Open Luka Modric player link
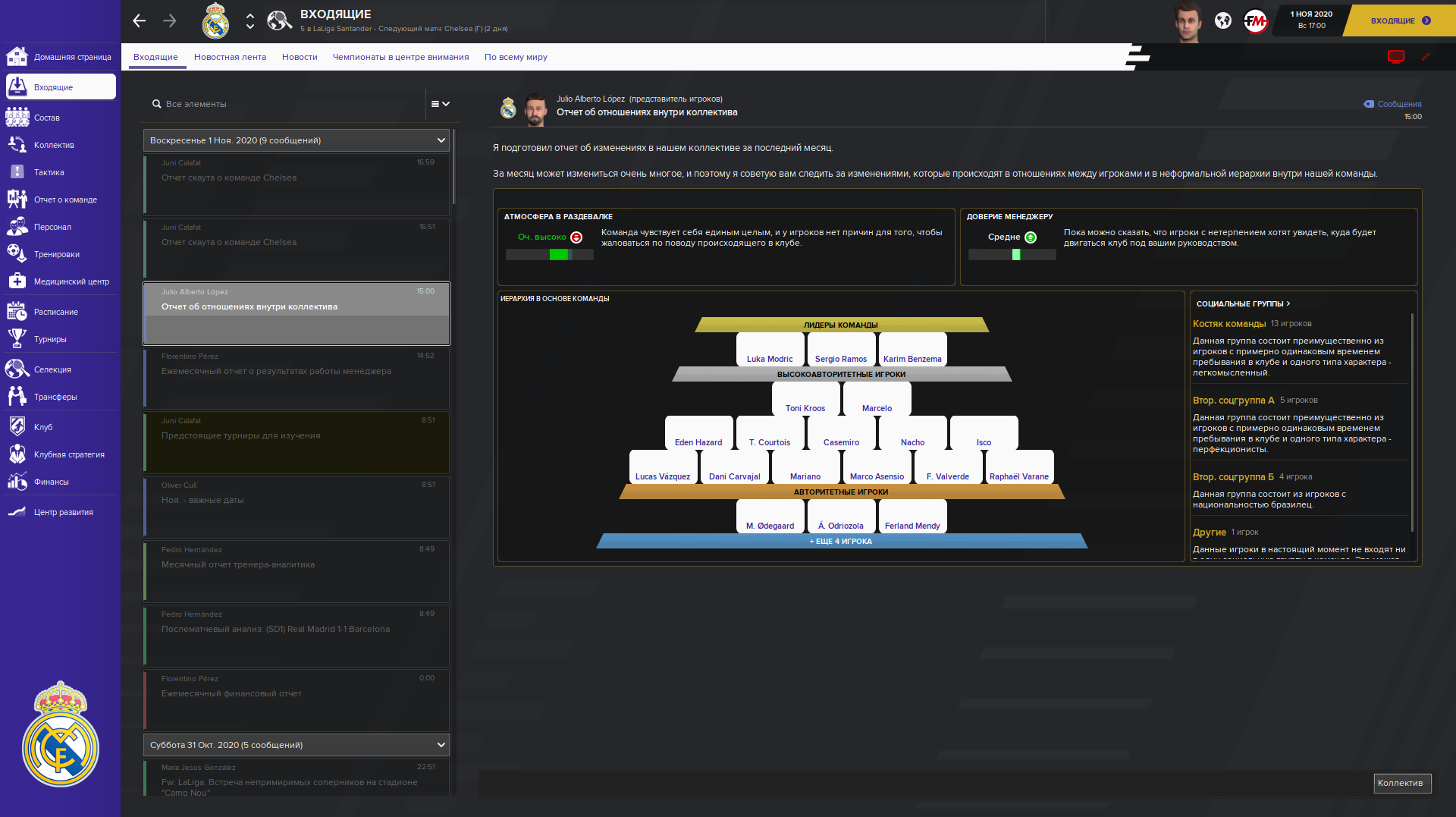 769,359
